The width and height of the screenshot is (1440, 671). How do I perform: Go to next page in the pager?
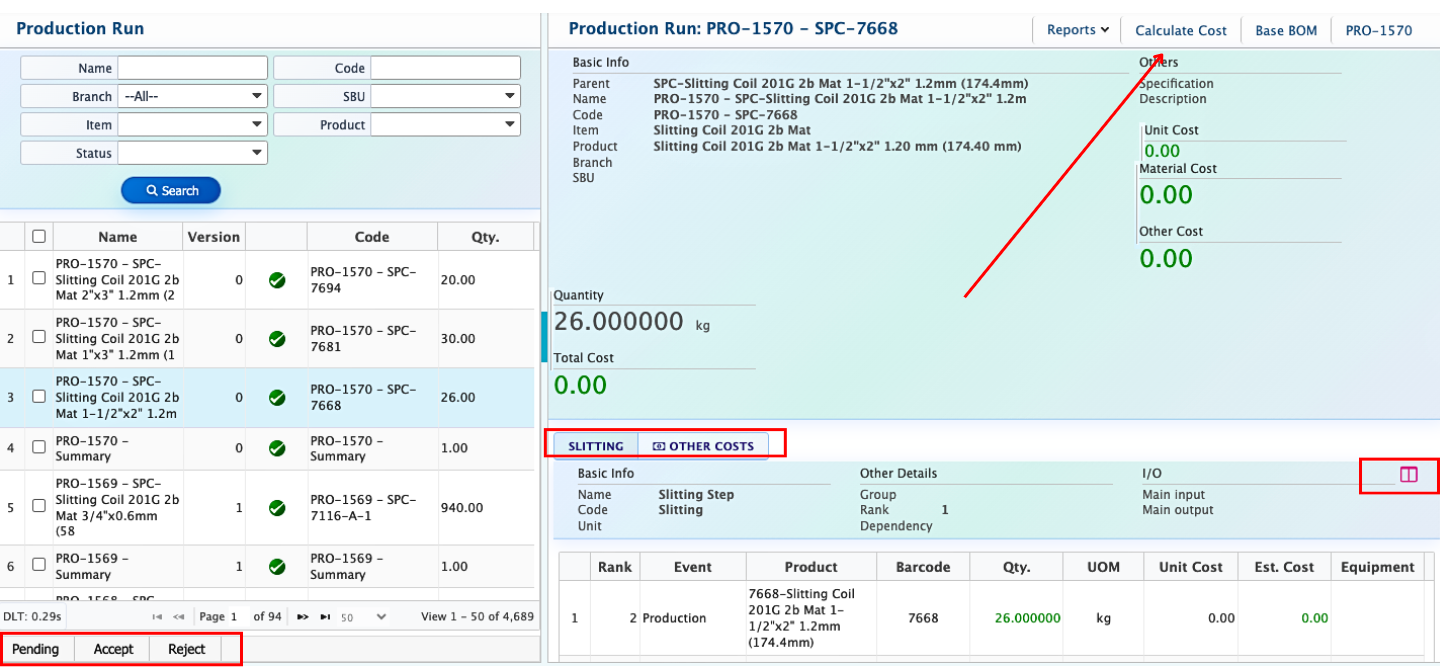point(303,617)
